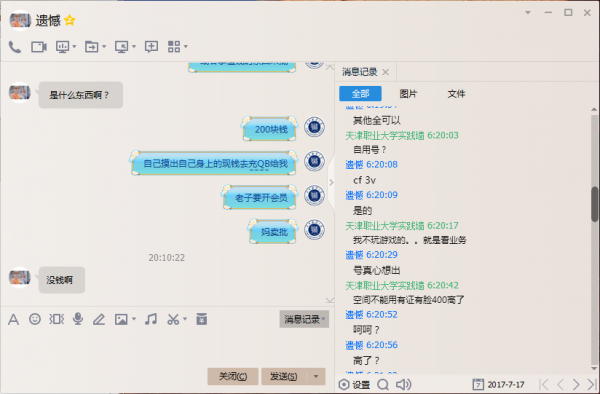Click the scissors screenshot tool icon
Viewport: 600px width, 394px height.
click(x=173, y=319)
